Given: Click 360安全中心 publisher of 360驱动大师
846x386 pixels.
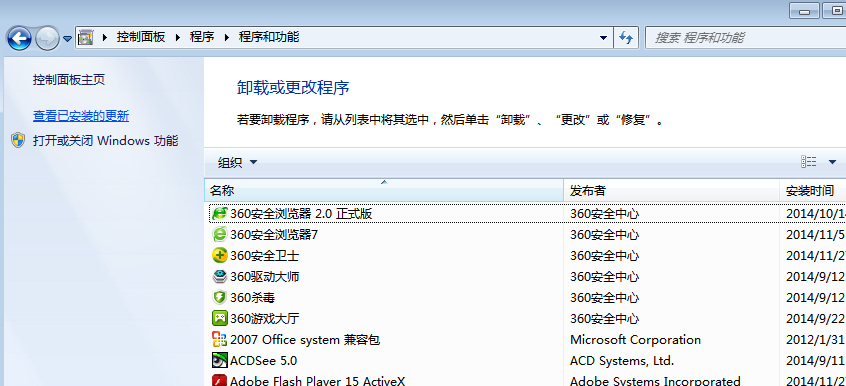Looking at the screenshot, I should (604, 277).
